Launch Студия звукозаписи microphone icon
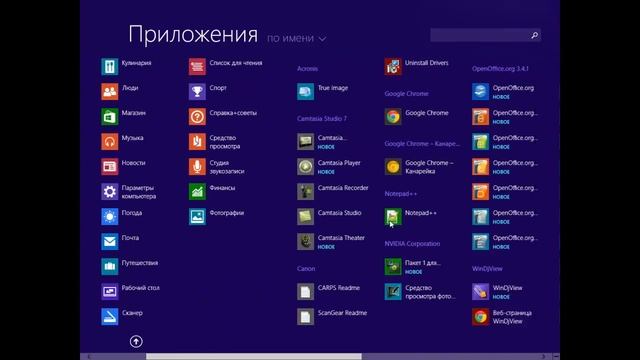The width and height of the screenshot is (640, 360). pos(197,167)
